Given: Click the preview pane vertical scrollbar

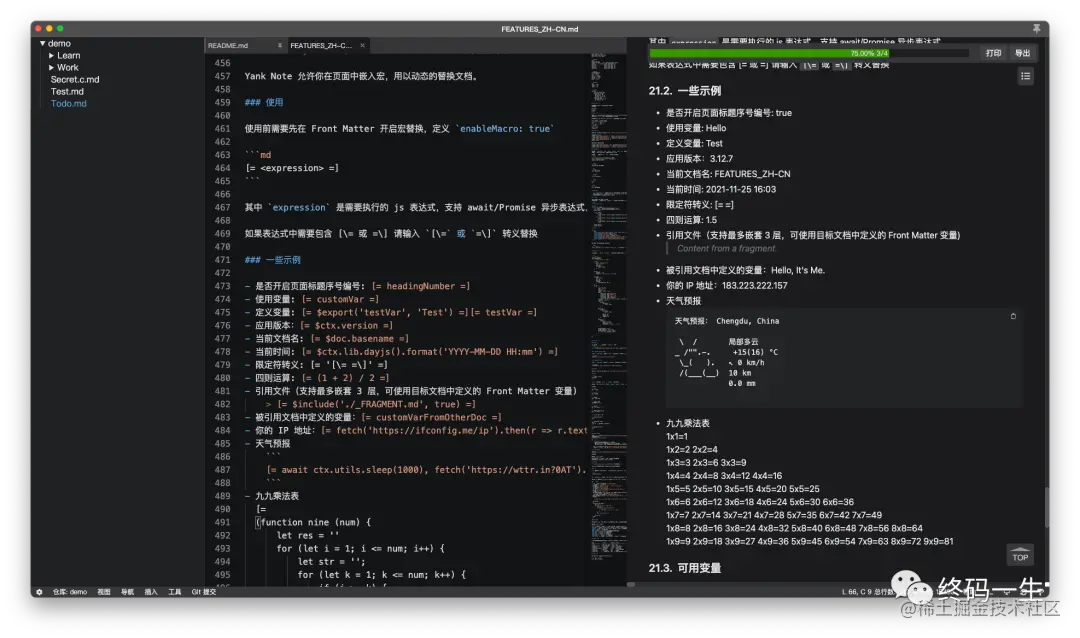Looking at the screenshot, I should pyautogui.click(x=1046, y=507).
